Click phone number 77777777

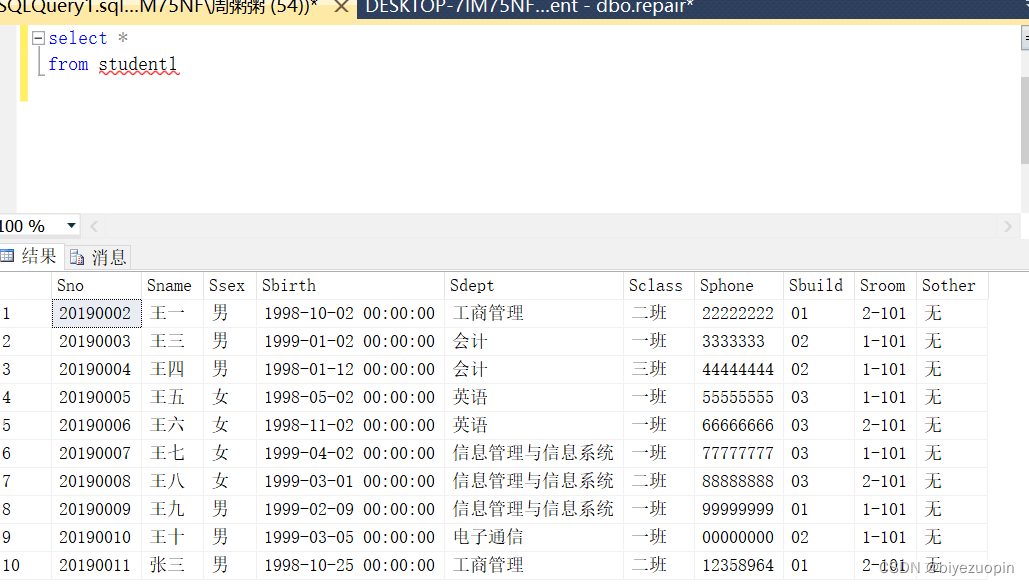click(x=739, y=453)
